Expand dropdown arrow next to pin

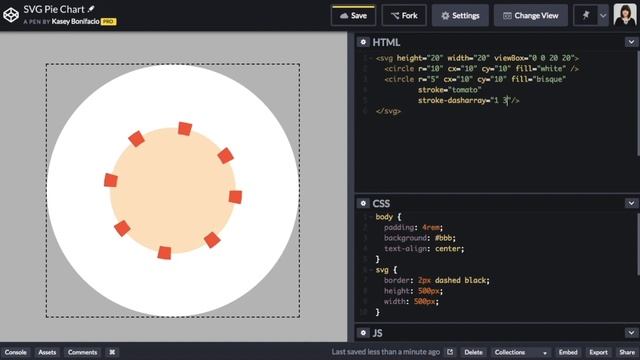click(603, 16)
